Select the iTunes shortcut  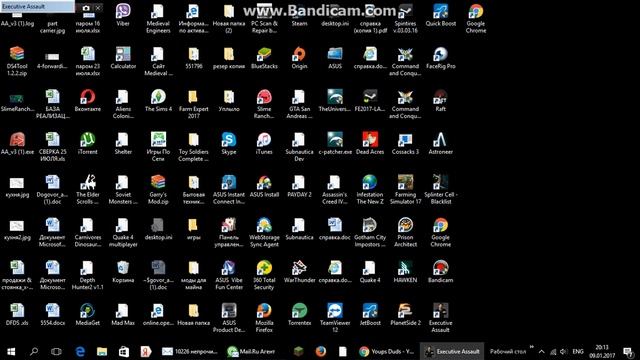coord(264,144)
